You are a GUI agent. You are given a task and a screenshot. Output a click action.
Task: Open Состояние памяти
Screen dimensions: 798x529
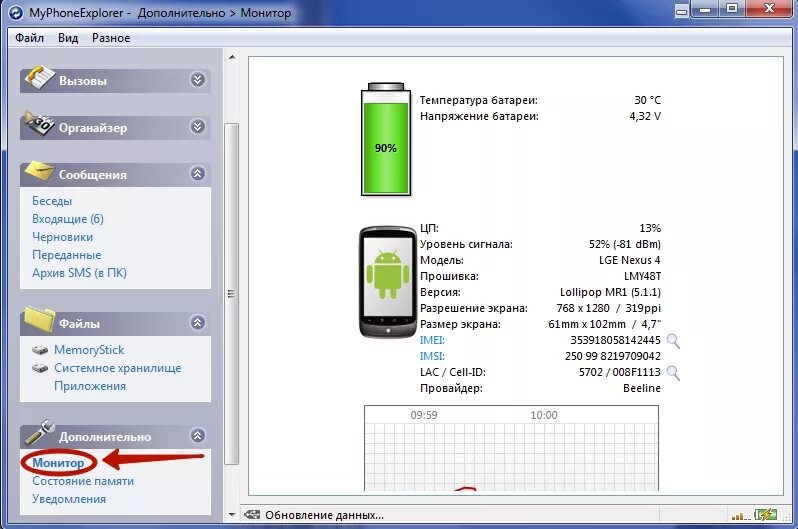pyautogui.click(x=83, y=481)
